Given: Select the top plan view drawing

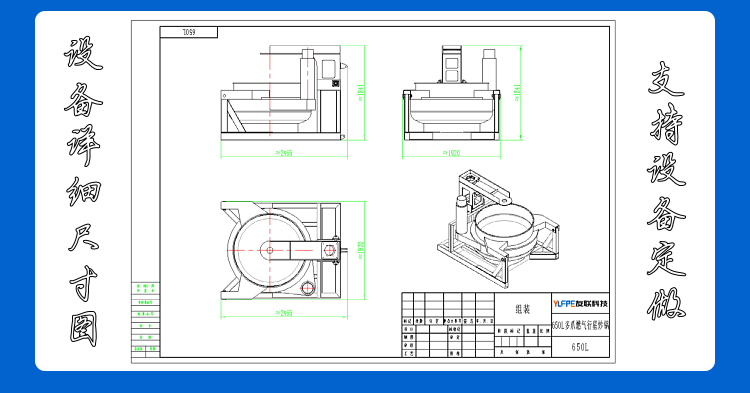Looking at the screenshot, I should coord(281,250).
